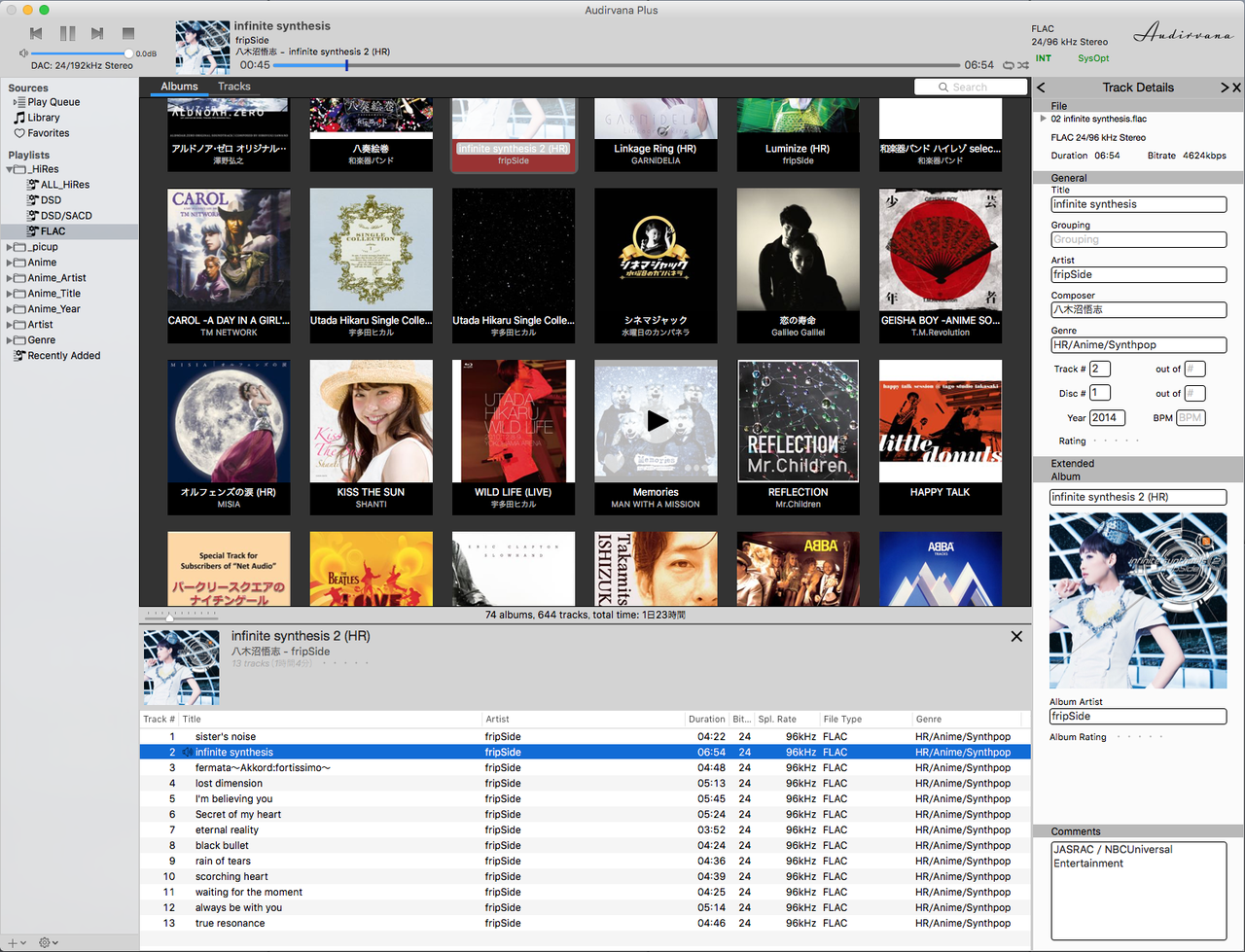Expand the Artist playlist folder
The height and width of the screenshot is (952, 1245).
(x=9, y=325)
